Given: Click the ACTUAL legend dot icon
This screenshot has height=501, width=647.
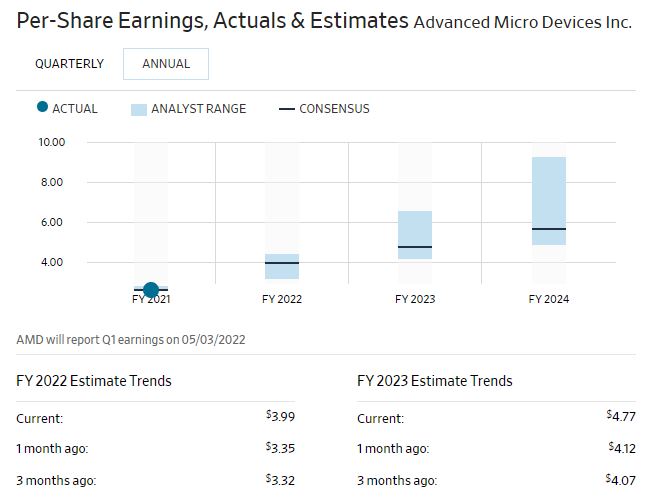Looking at the screenshot, I should click(42, 107).
